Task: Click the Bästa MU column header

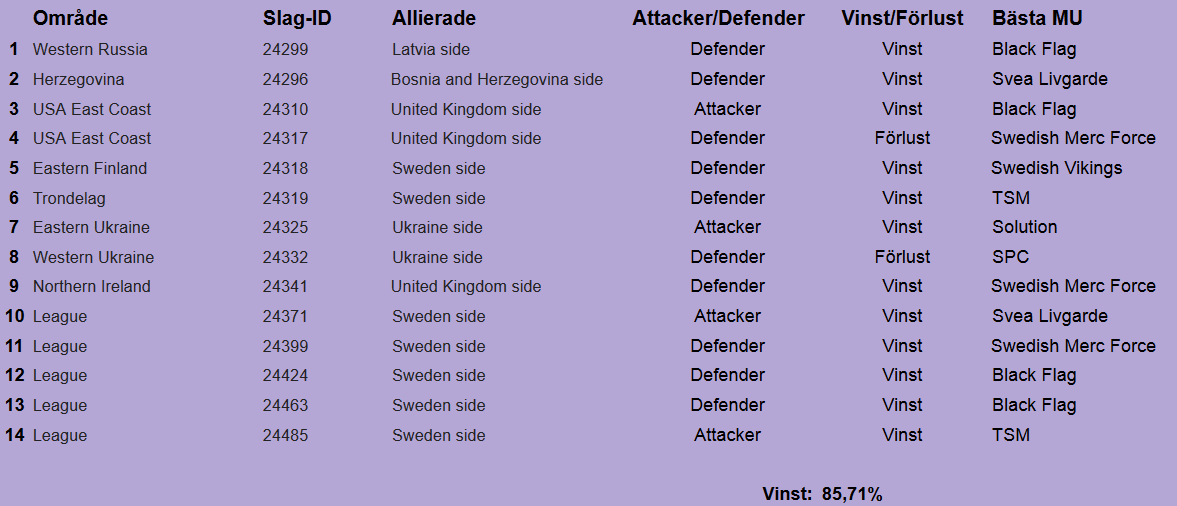Action: pos(1037,18)
